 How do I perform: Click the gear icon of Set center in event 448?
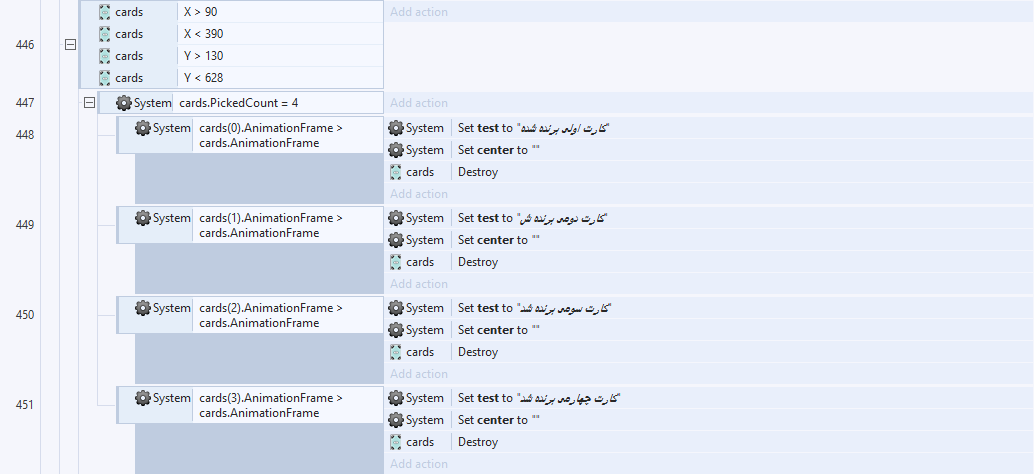(396, 150)
